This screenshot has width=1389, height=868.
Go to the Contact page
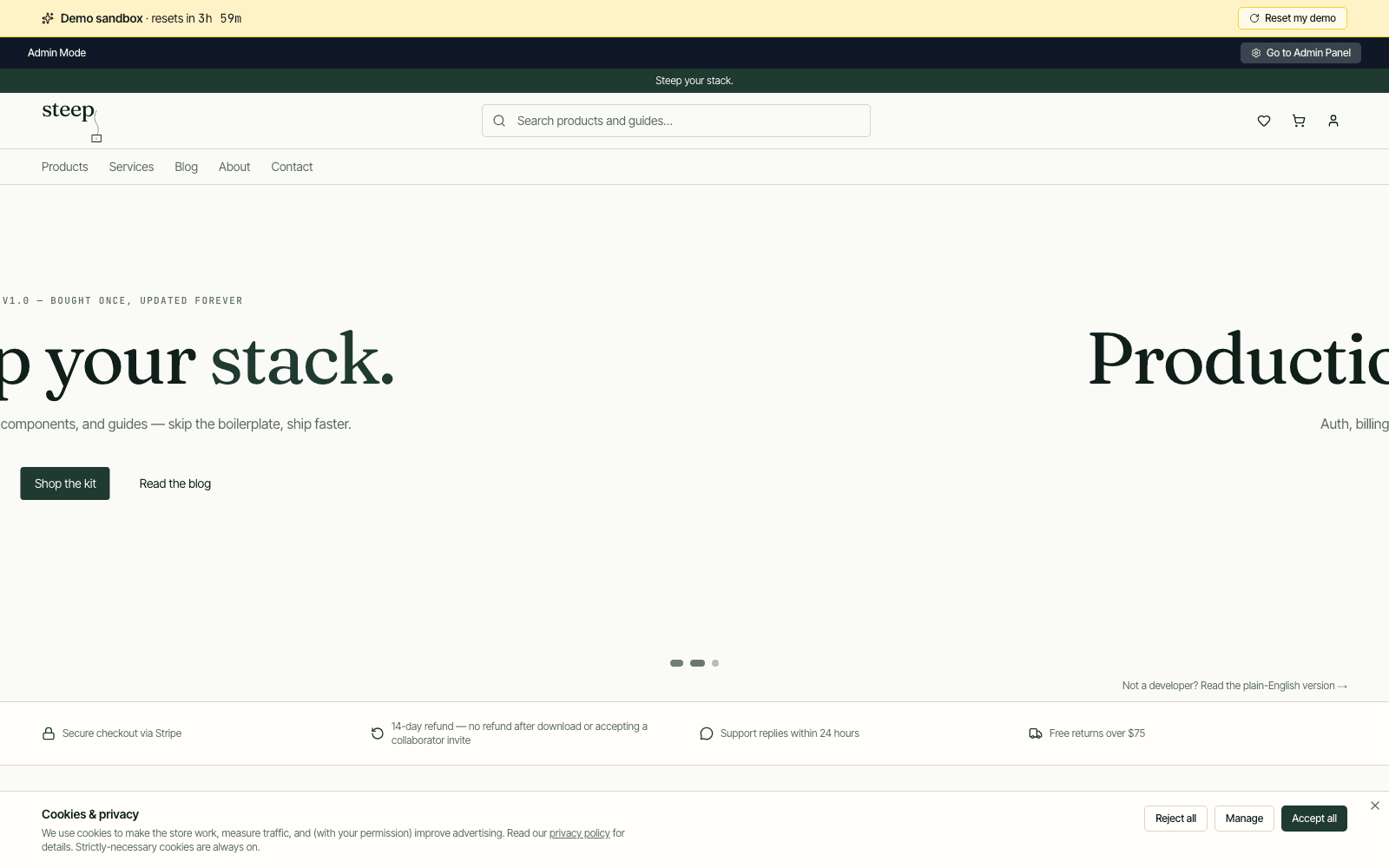click(x=292, y=167)
